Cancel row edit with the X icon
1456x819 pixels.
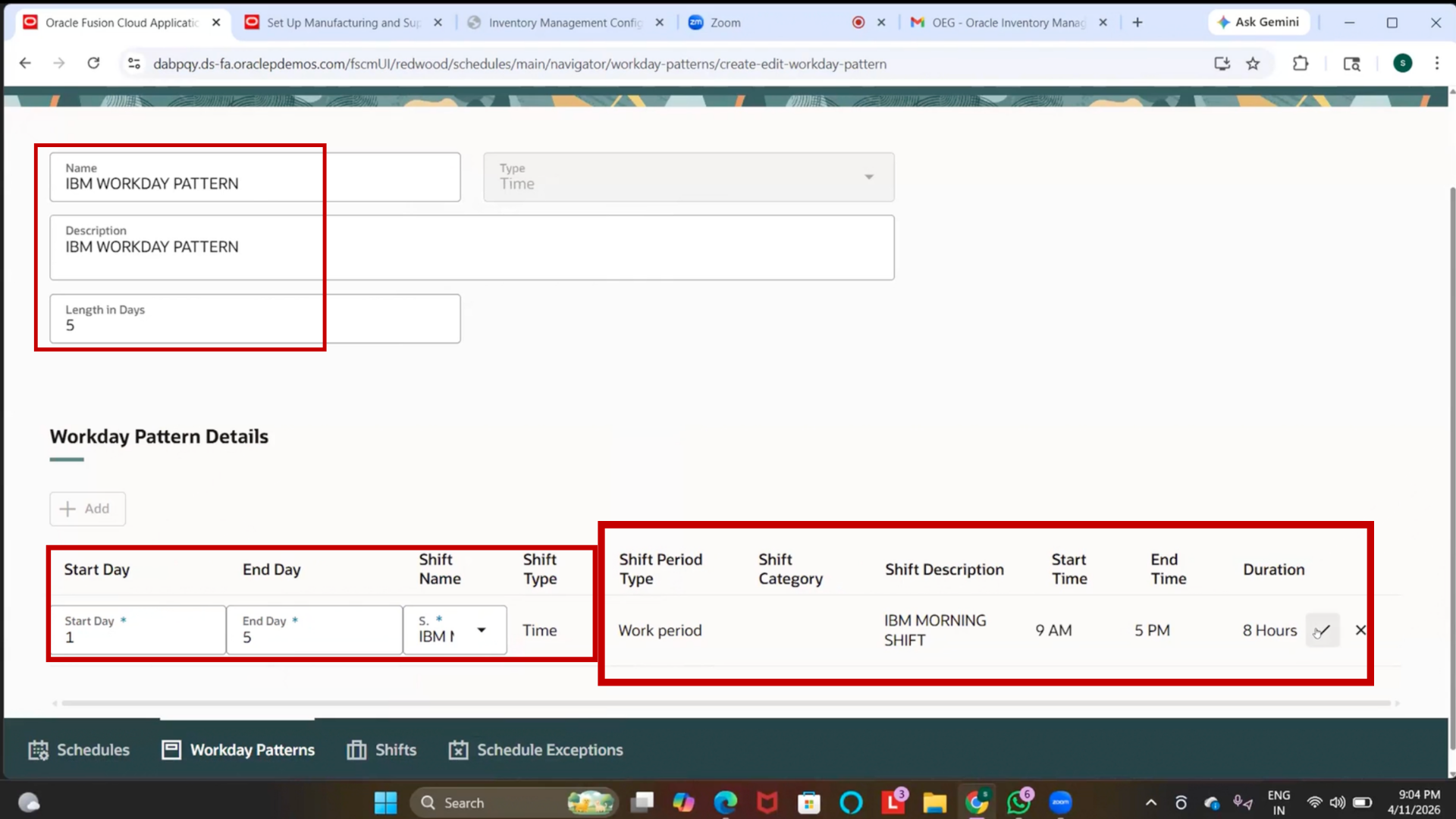(1360, 630)
